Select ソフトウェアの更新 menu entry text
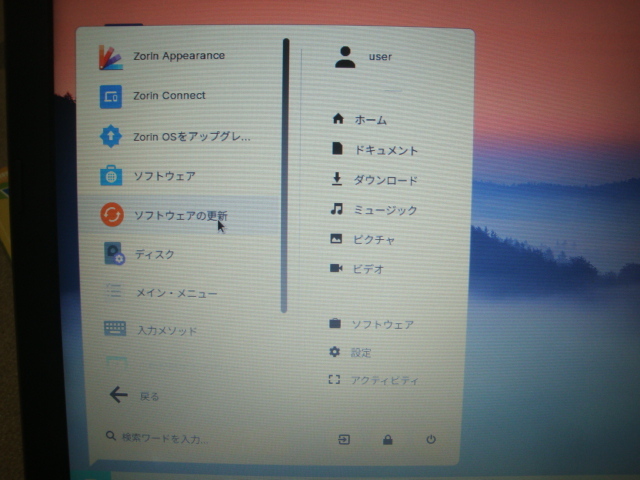Image resolution: width=640 pixels, height=480 pixels. pos(181,215)
